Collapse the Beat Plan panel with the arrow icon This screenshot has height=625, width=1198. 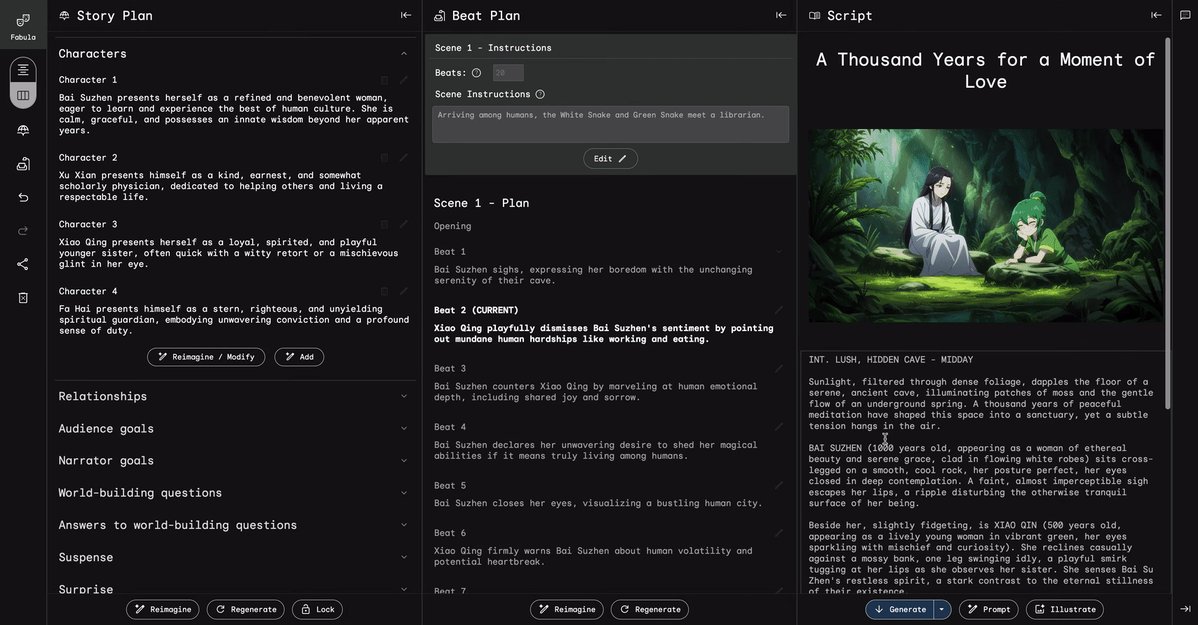point(781,15)
